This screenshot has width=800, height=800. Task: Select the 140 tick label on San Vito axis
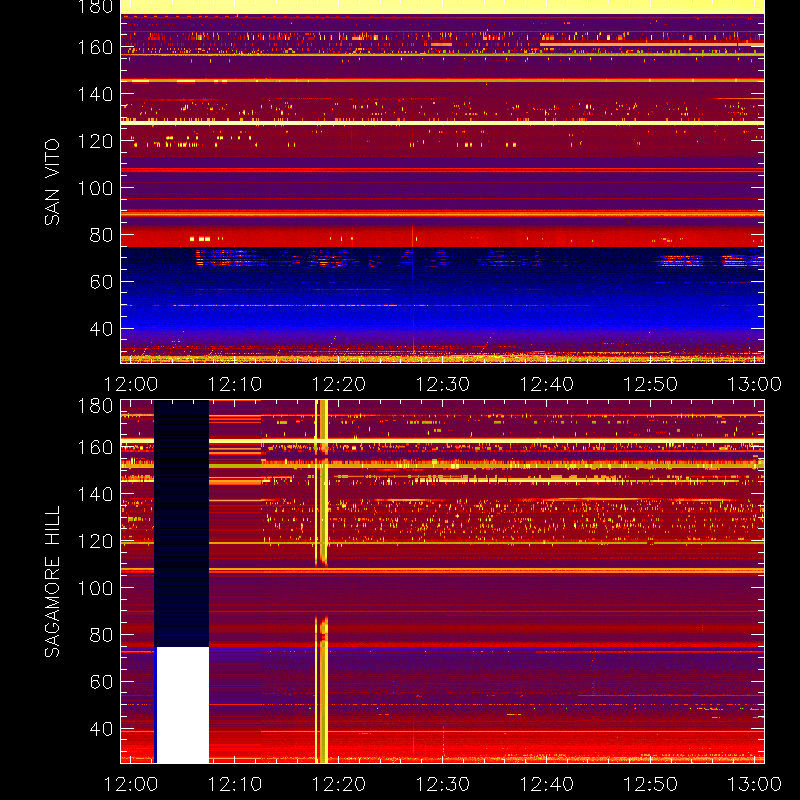(95, 94)
